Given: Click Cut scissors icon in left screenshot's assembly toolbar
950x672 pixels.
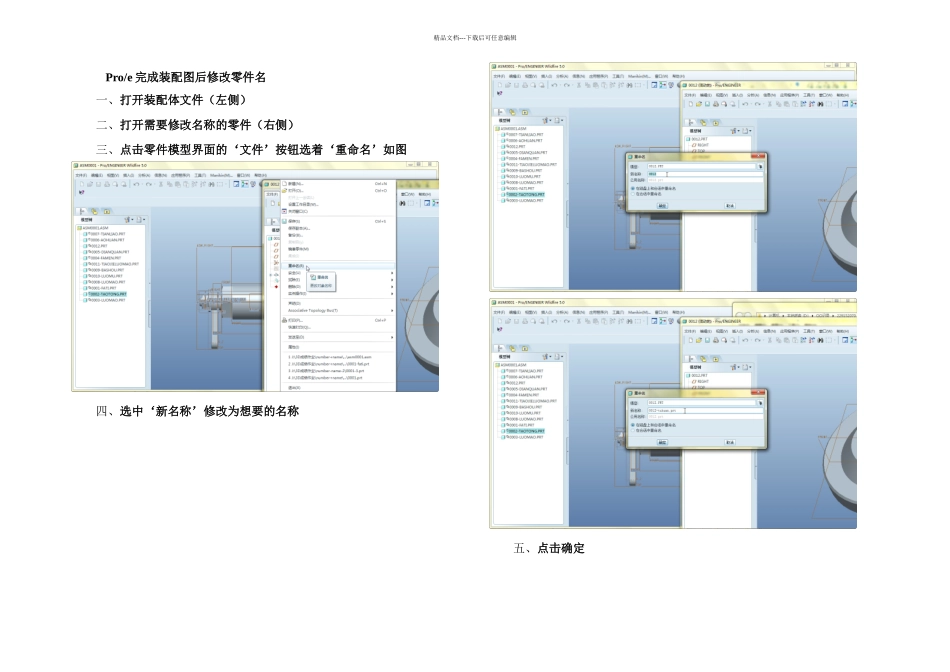Looking at the screenshot, I should [x=161, y=184].
